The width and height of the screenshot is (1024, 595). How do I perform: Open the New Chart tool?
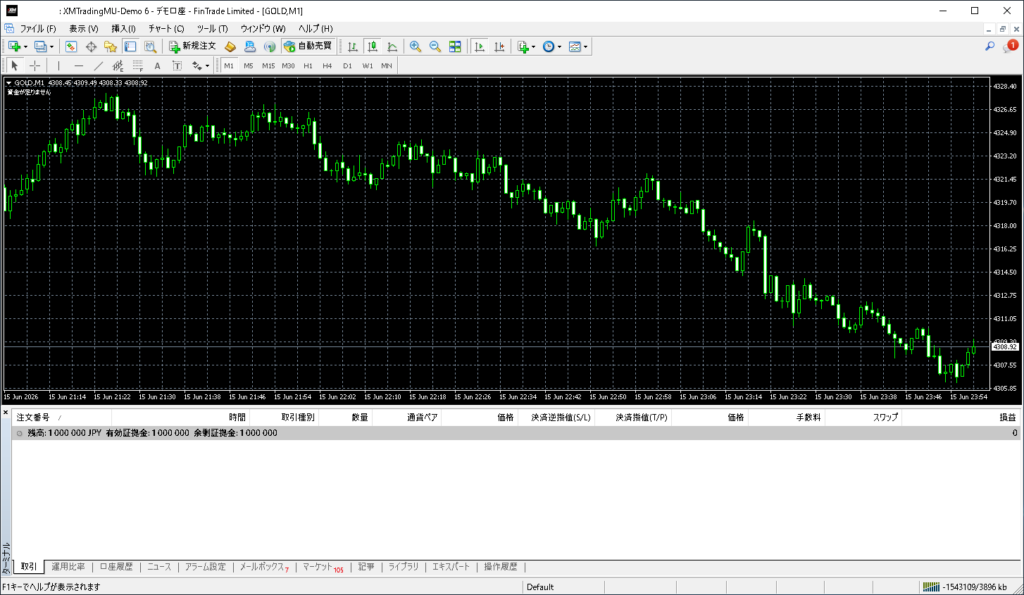point(14,46)
